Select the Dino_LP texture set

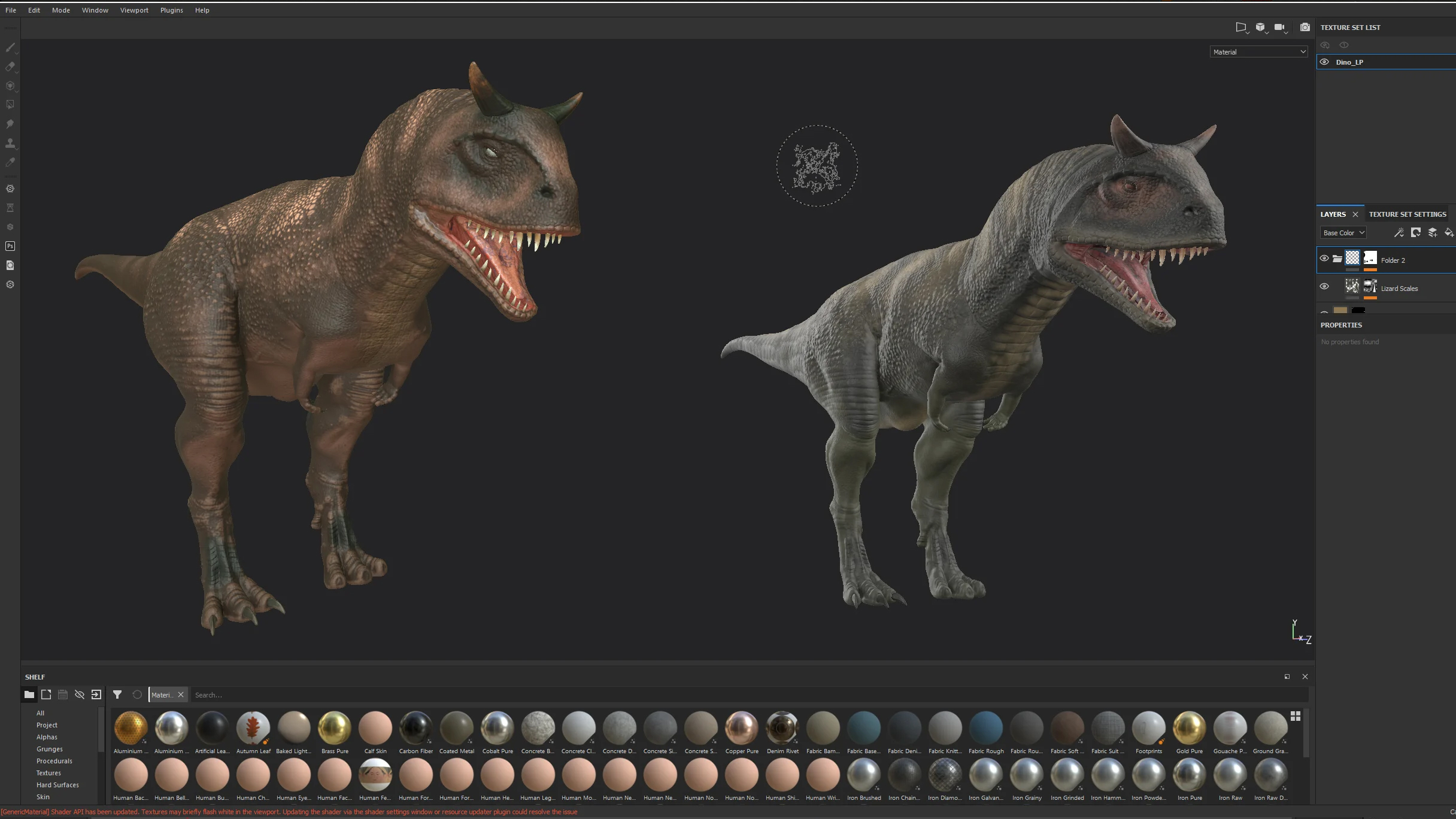[1386, 62]
